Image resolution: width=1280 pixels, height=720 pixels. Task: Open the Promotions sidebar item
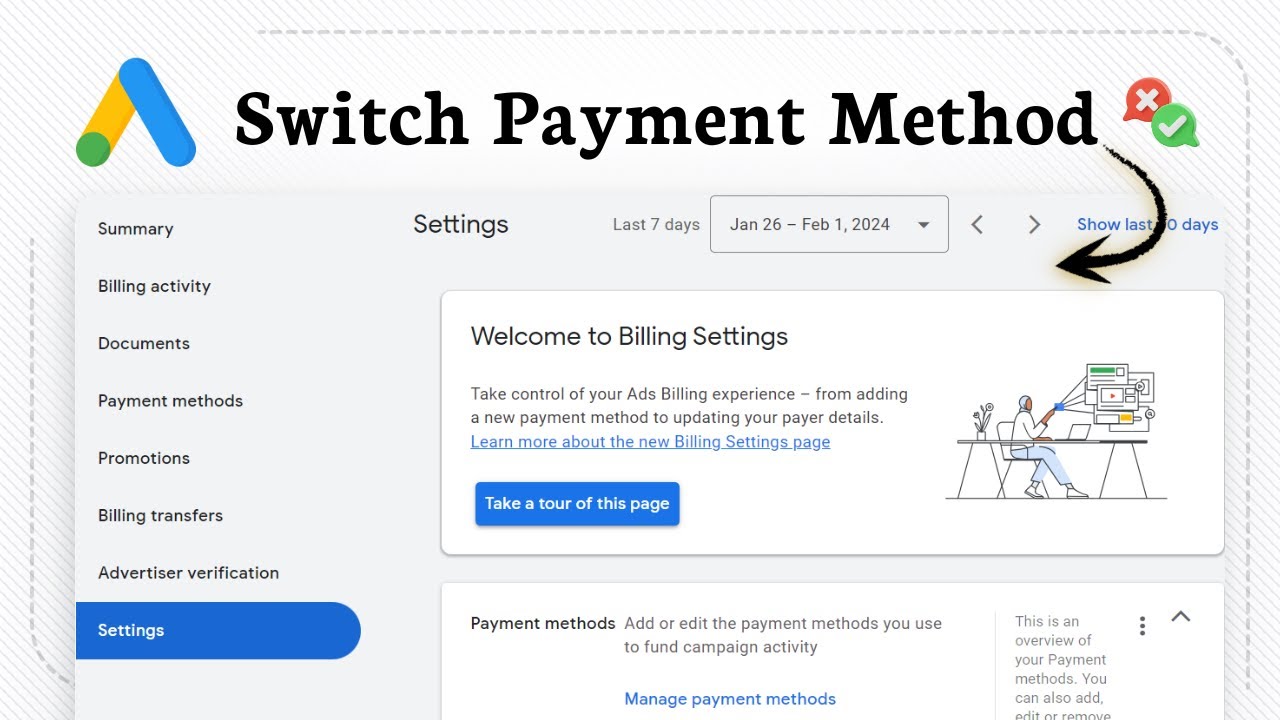(144, 458)
